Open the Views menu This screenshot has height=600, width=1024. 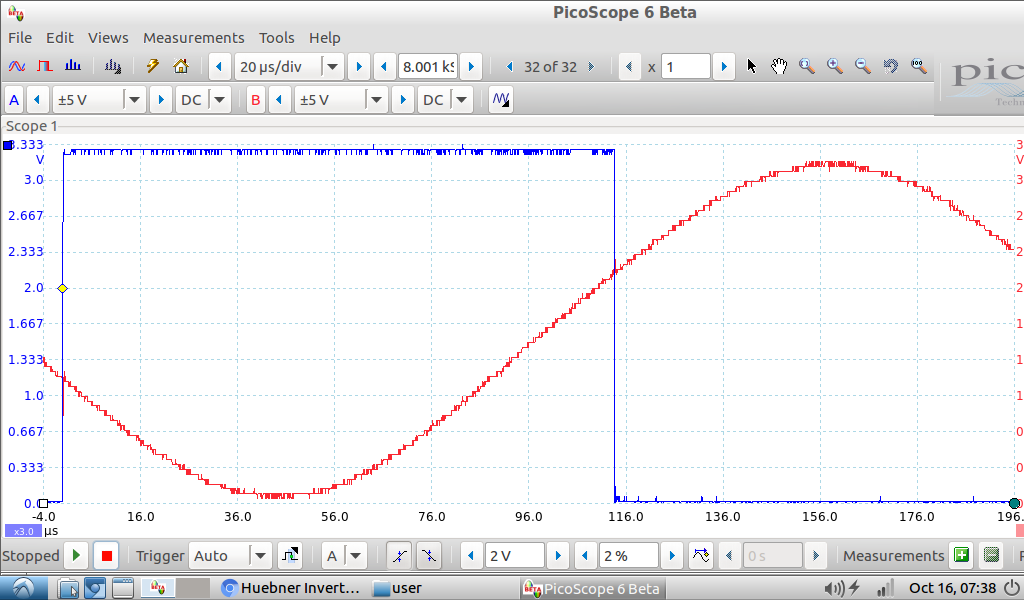(108, 37)
